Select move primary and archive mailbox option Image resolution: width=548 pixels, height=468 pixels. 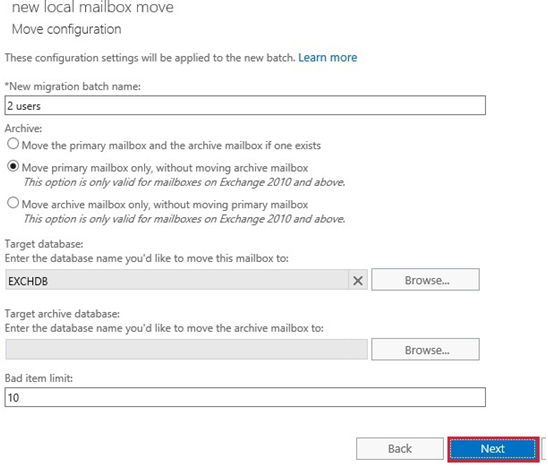(13, 144)
